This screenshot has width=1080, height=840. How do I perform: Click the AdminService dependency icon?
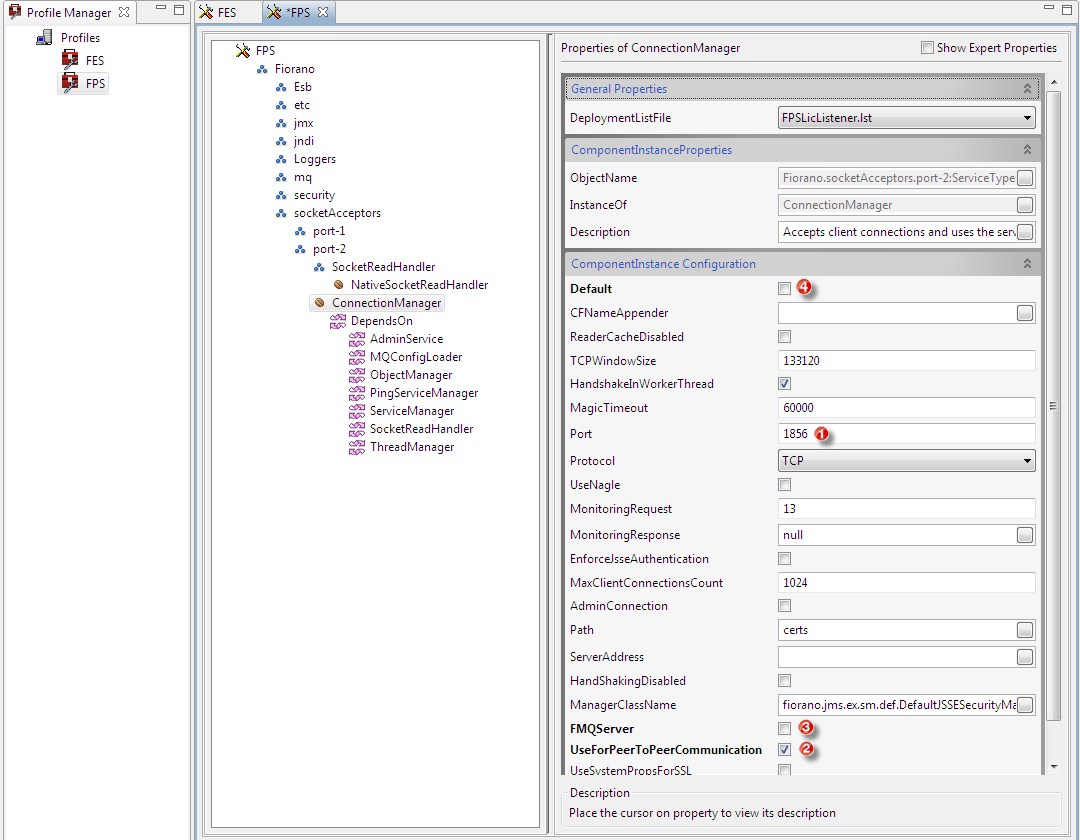click(357, 339)
